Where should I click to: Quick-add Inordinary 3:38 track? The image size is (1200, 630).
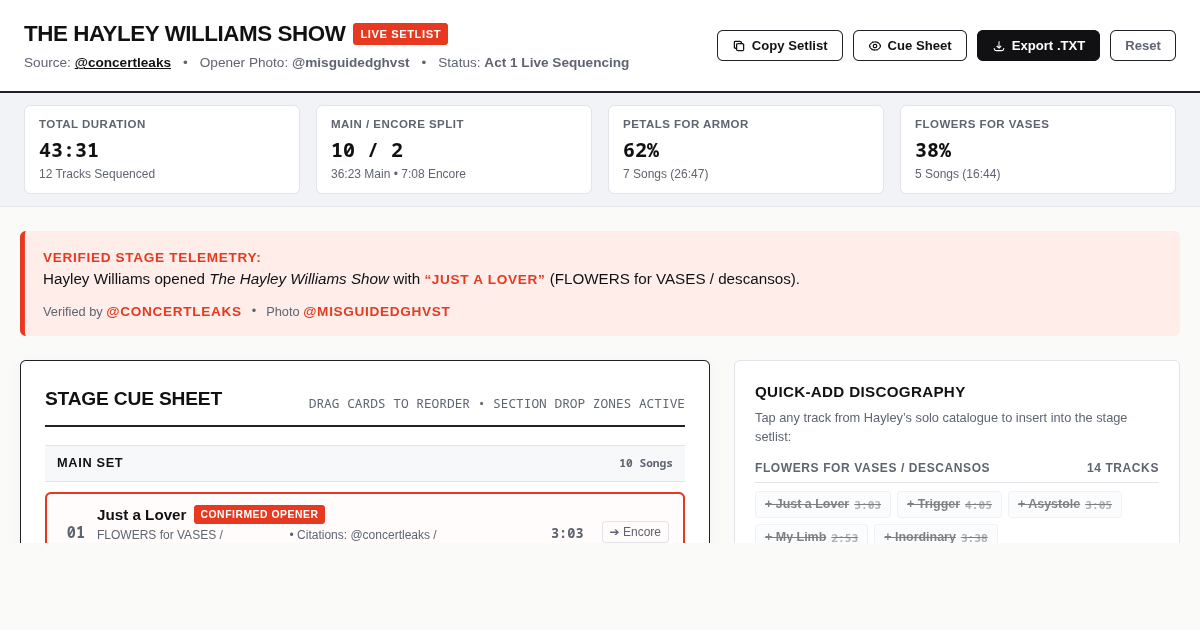pos(936,535)
